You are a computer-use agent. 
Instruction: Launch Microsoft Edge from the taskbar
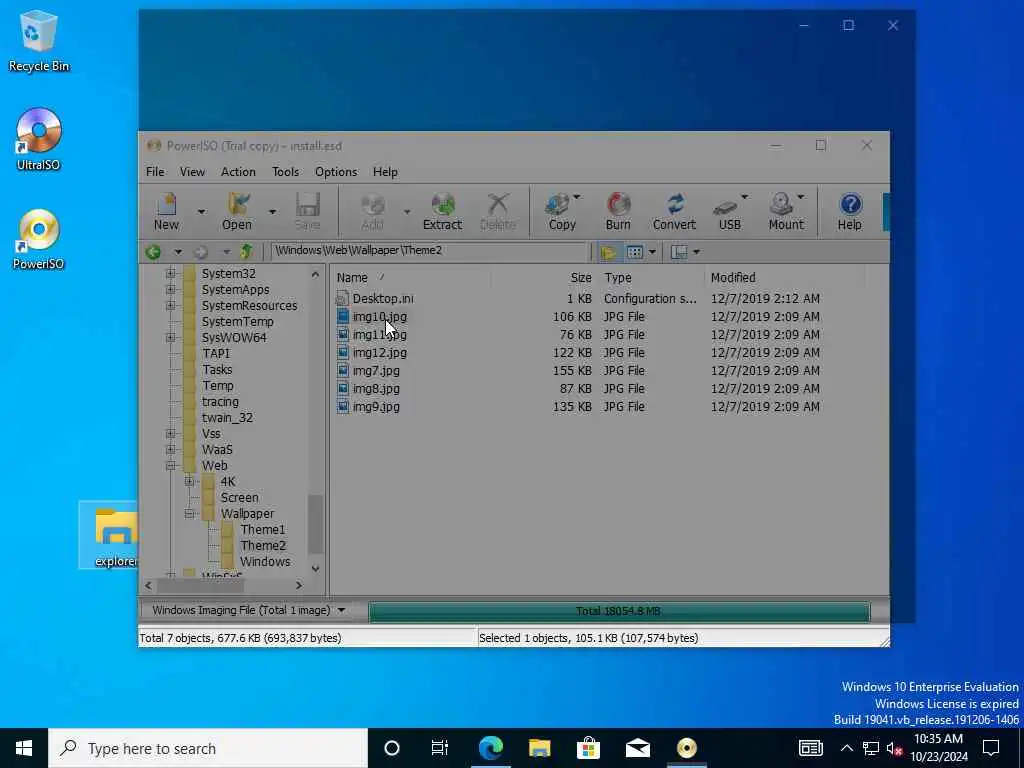click(x=490, y=748)
